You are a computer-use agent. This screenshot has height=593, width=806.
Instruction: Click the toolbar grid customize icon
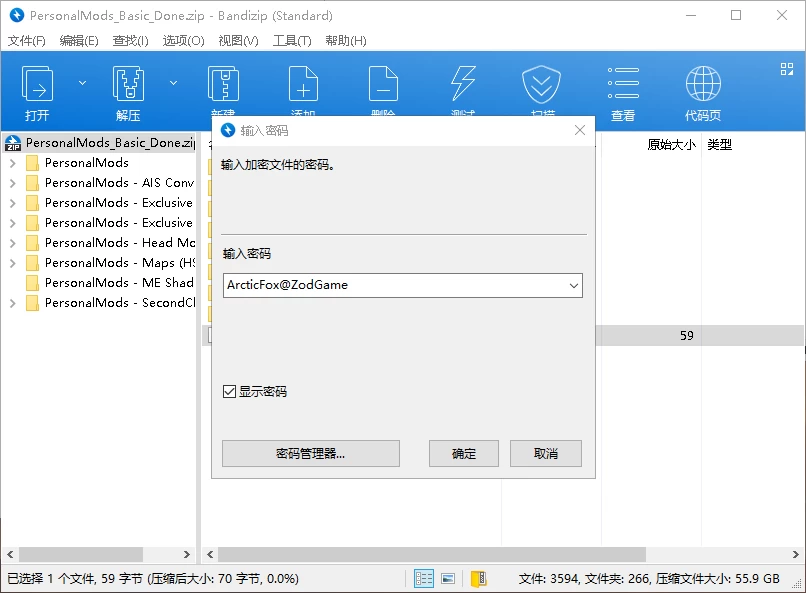pyautogui.click(x=786, y=69)
